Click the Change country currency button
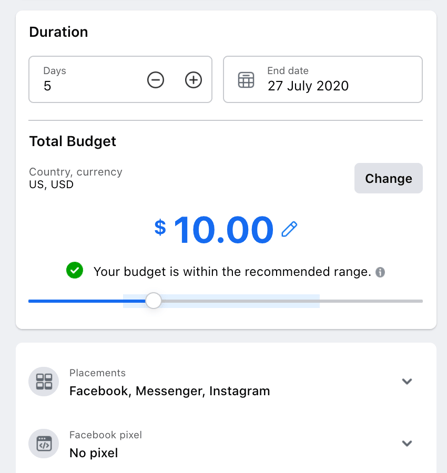The height and width of the screenshot is (473, 447). [x=389, y=178]
